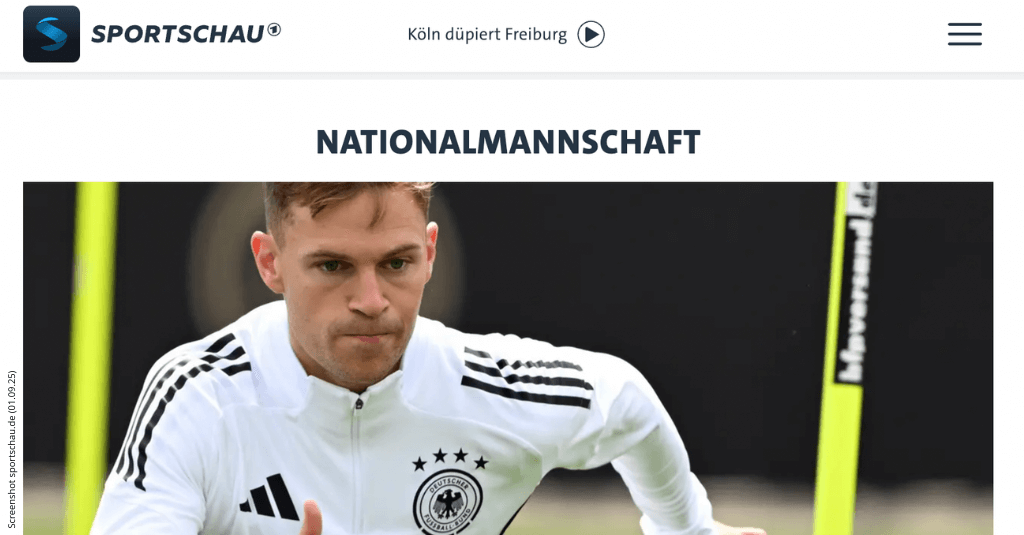Image resolution: width=1024 pixels, height=535 pixels.
Task: Click the blue Sportschau S logo icon
Action: coord(52,34)
